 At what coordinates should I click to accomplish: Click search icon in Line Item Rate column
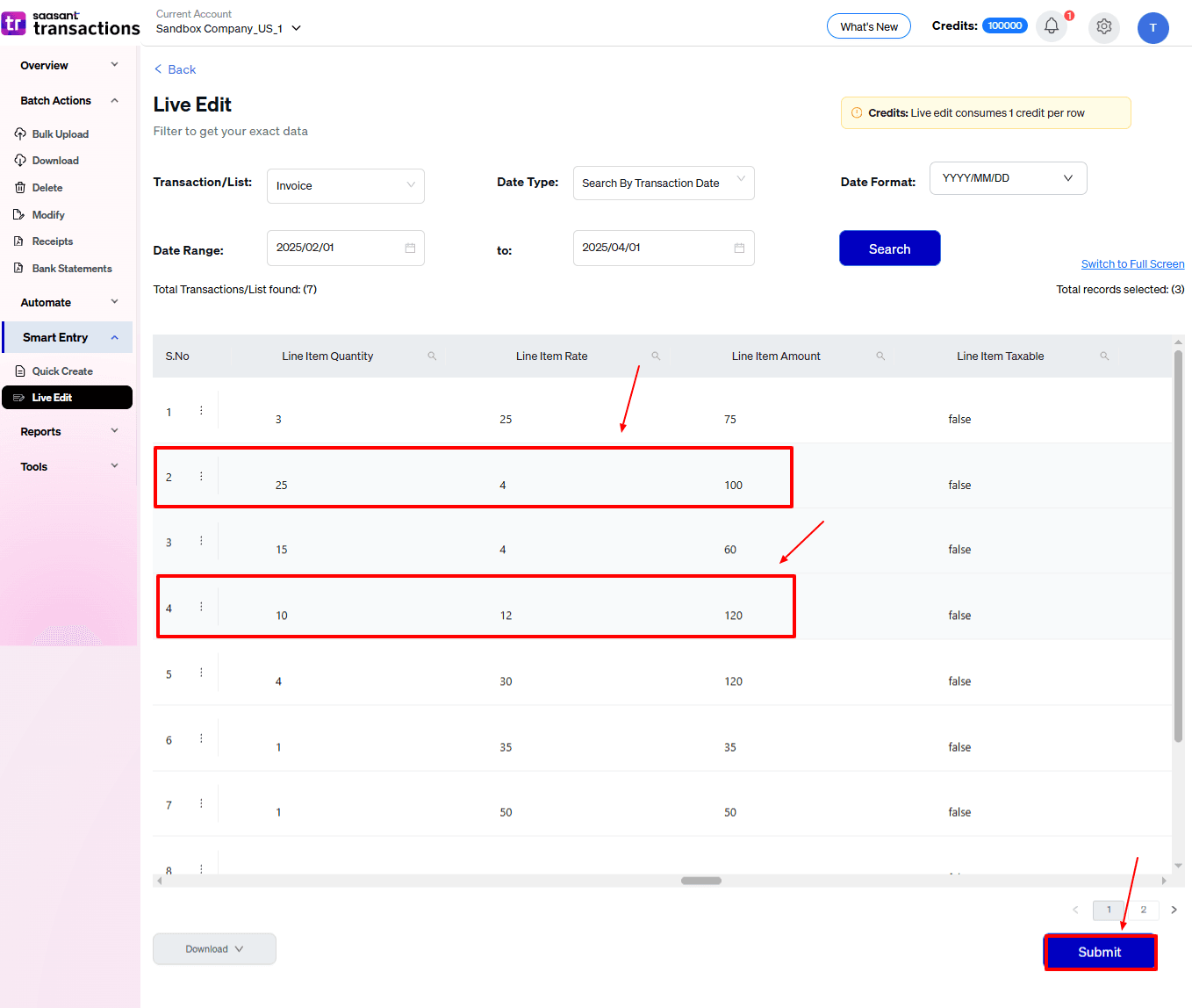coord(656,356)
